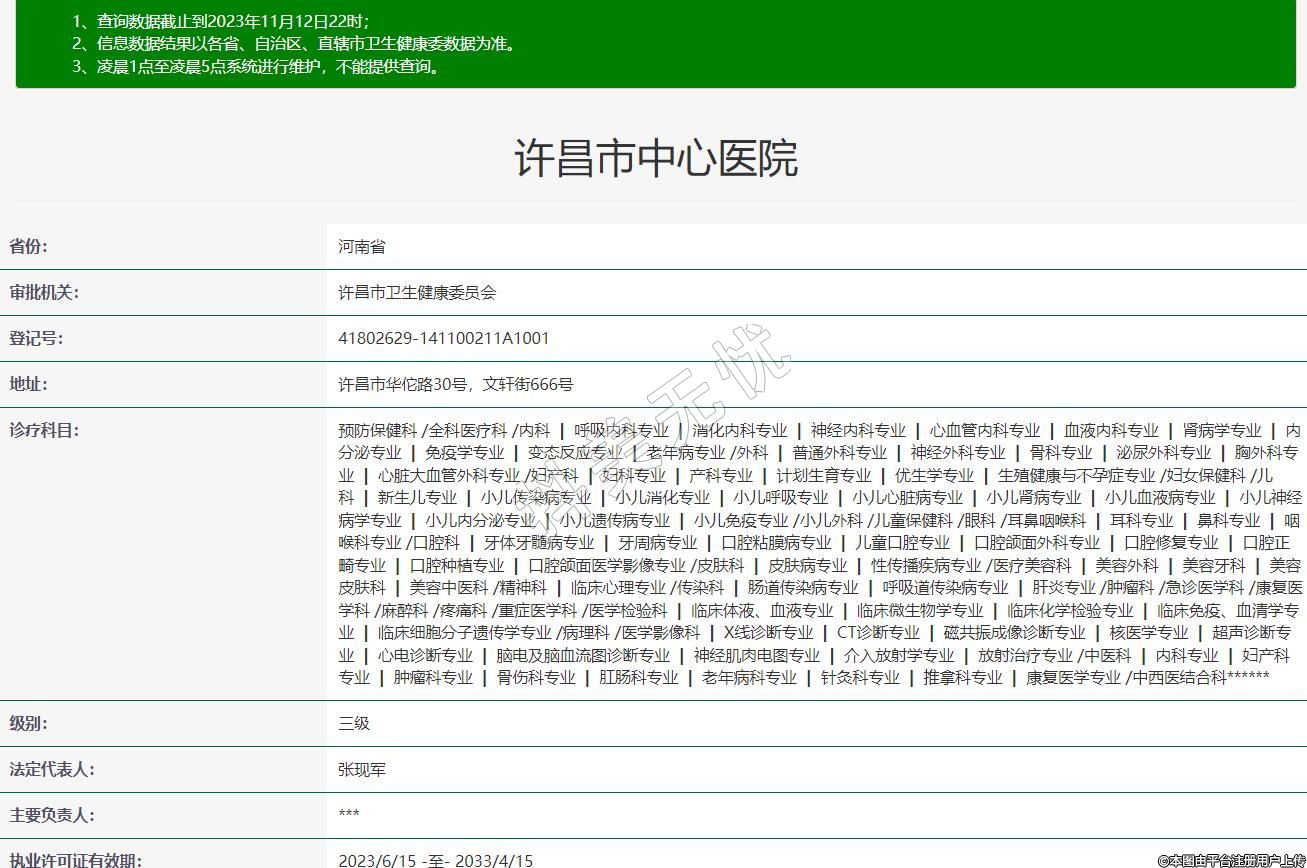Click the 三级 hospital level value

(354, 723)
